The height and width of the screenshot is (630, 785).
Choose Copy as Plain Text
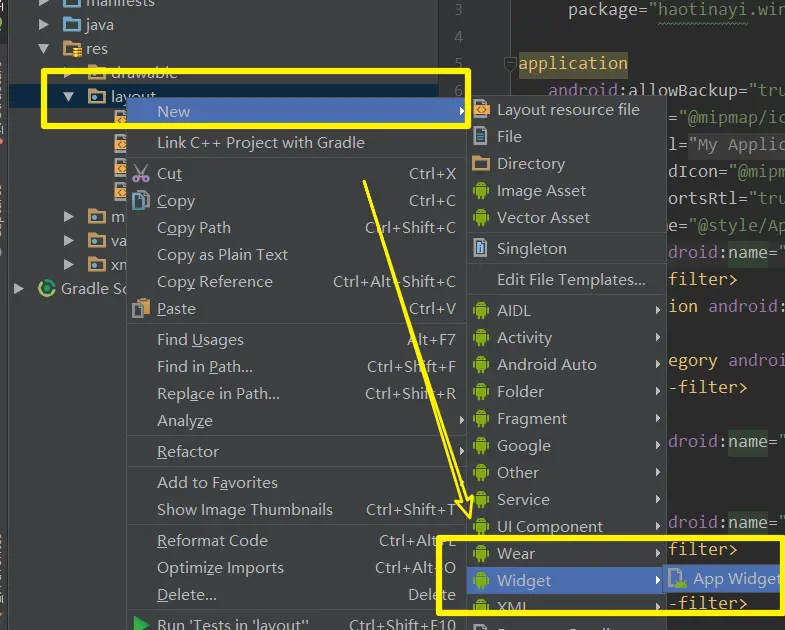pyautogui.click(x=297, y=254)
